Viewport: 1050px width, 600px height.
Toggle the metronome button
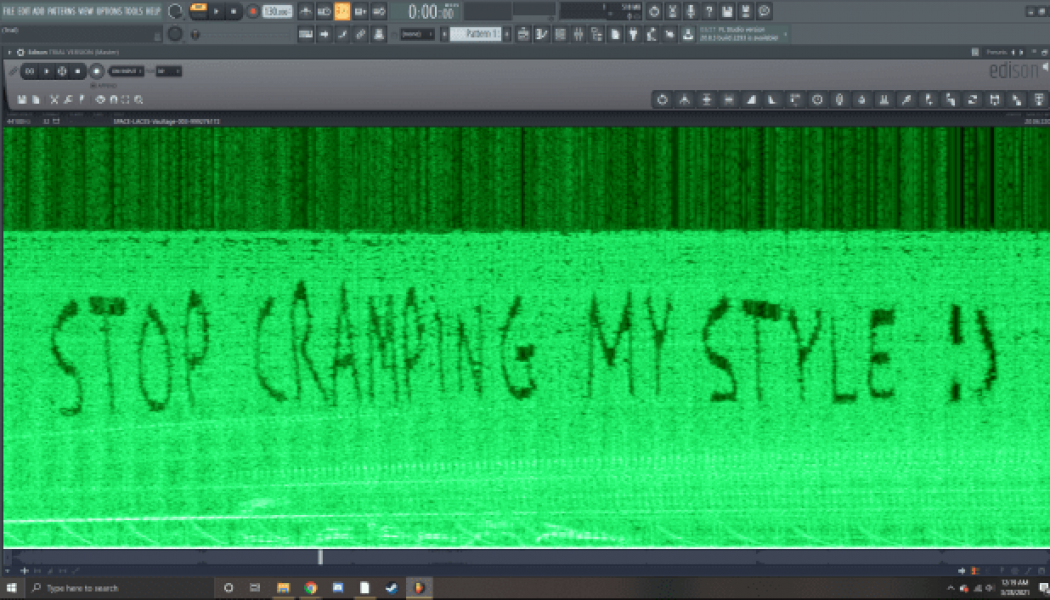coord(306,11)
